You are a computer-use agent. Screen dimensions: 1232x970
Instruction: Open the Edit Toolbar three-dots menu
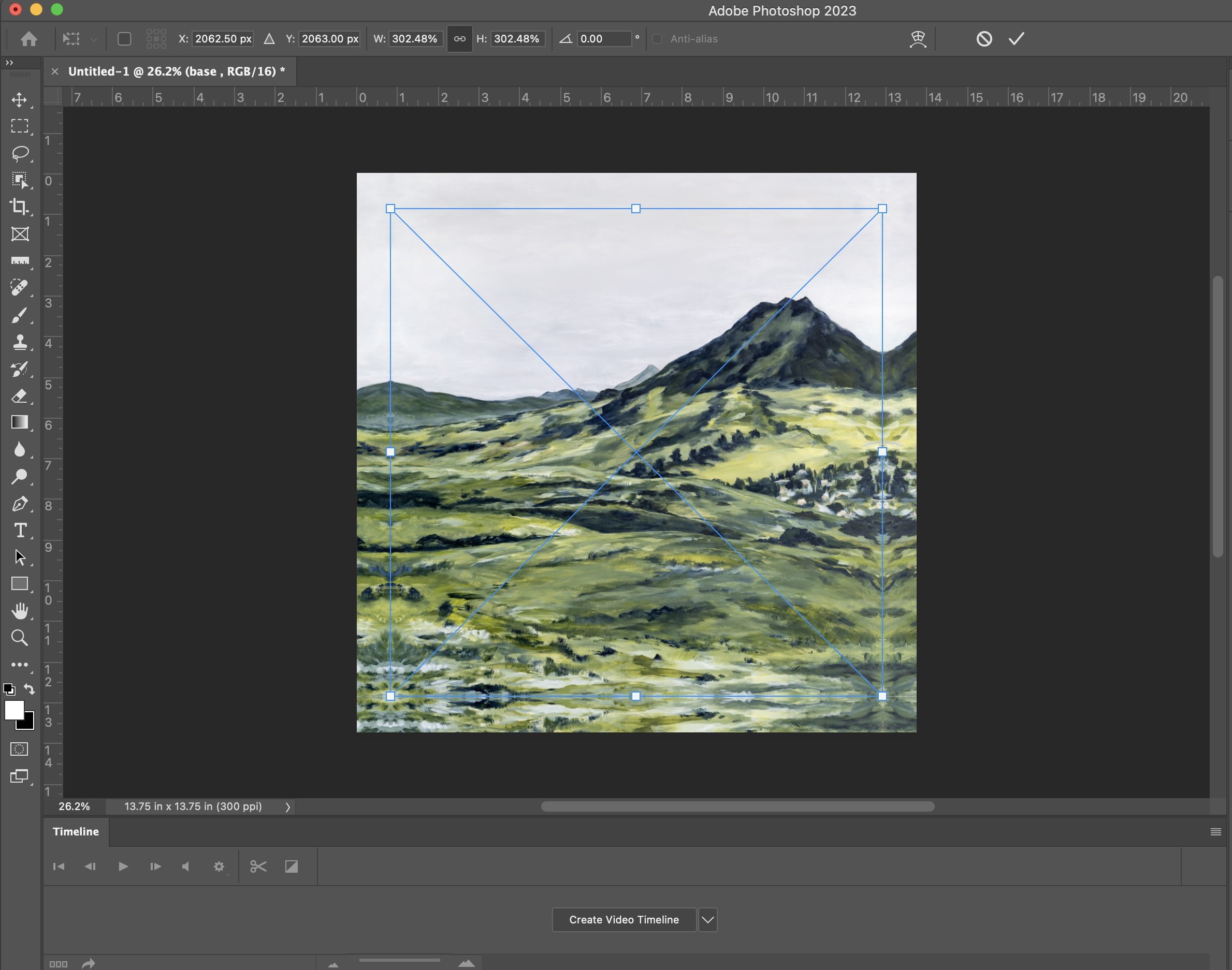click(20, 665)
